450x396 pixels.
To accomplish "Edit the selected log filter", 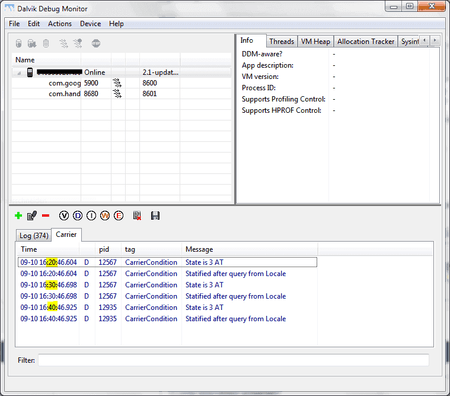I will (32, 216).
